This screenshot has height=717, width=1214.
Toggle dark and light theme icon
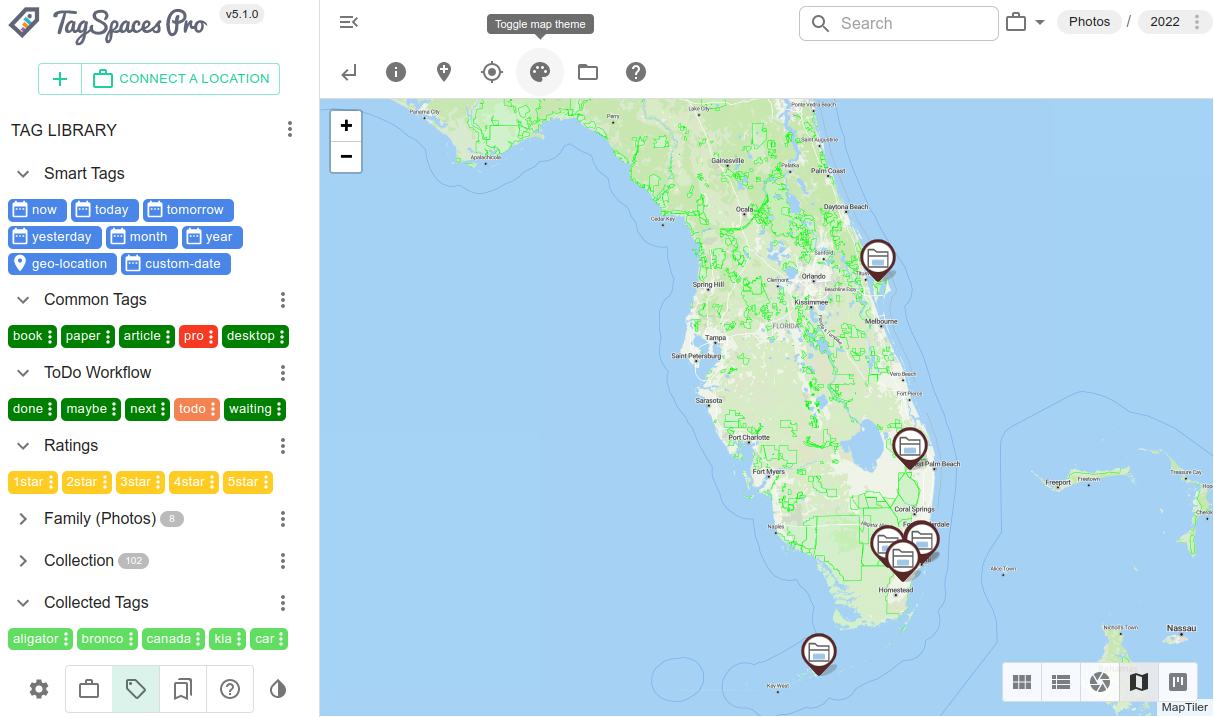[x=278, y=689]
